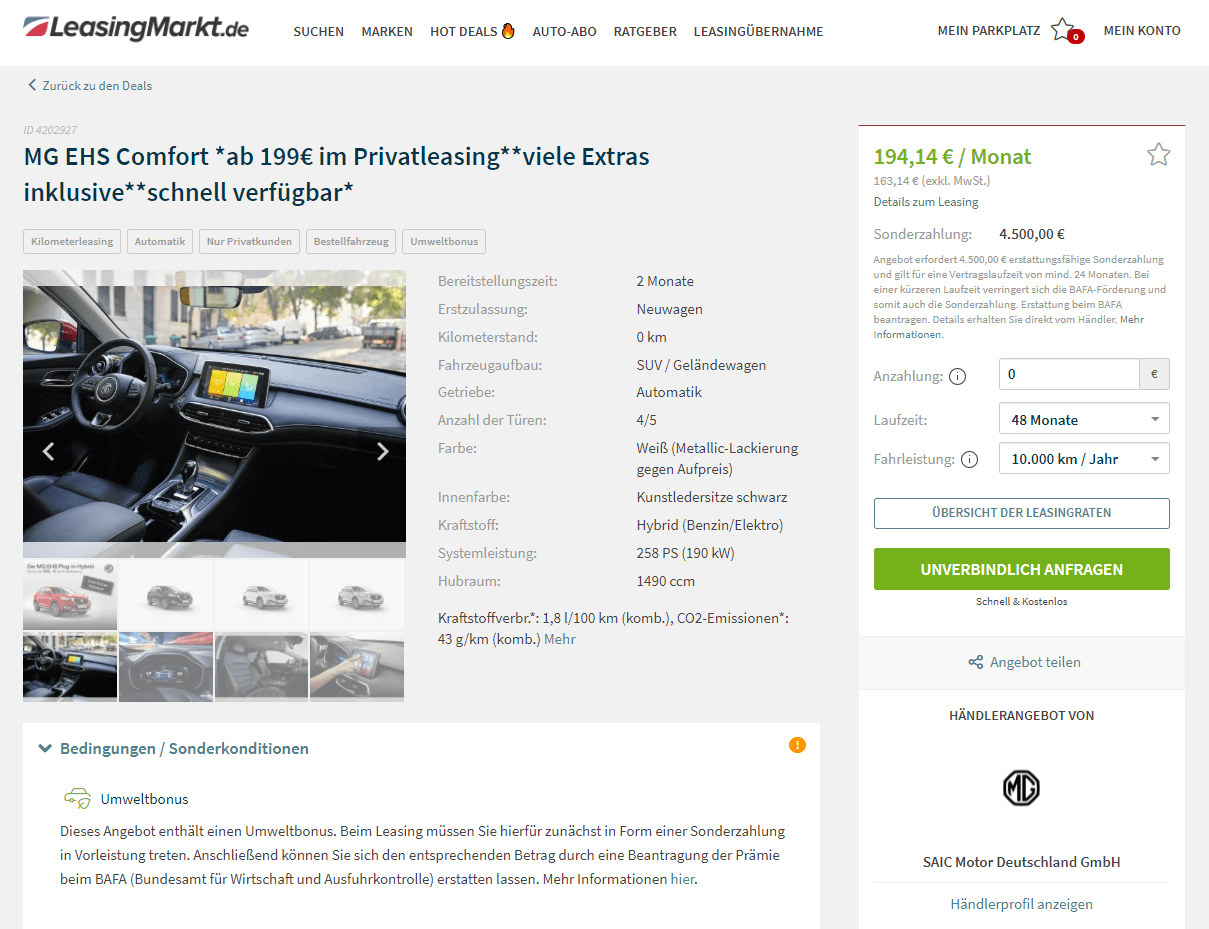Share the offer via Angebot teilen

point(1024,662)
